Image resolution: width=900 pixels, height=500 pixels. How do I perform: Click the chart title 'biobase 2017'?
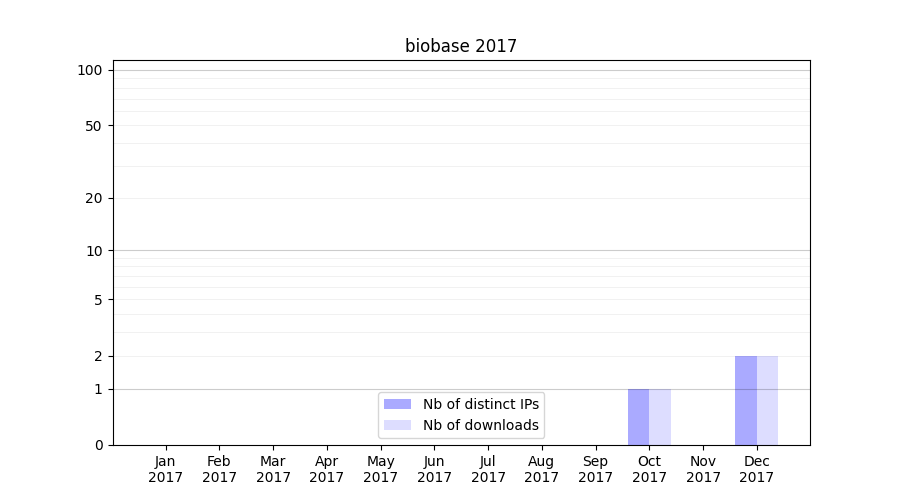[461, 46]
